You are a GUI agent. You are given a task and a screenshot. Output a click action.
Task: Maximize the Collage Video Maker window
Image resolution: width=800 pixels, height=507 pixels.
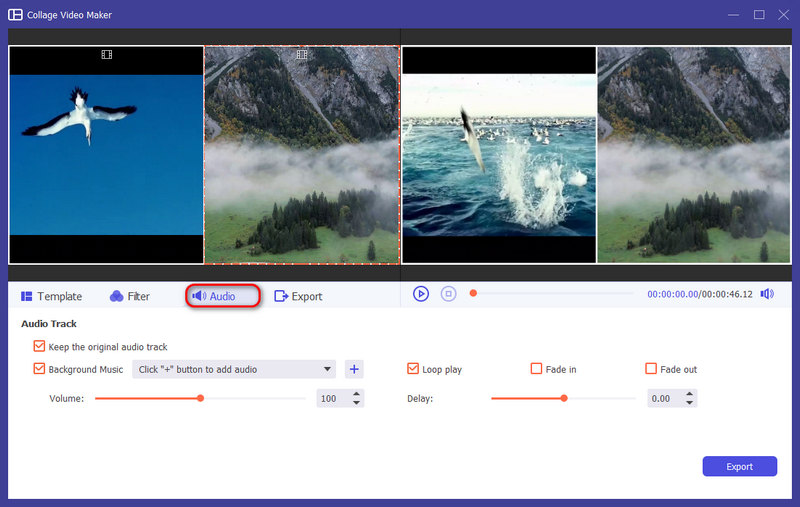[x=759, y=15]
